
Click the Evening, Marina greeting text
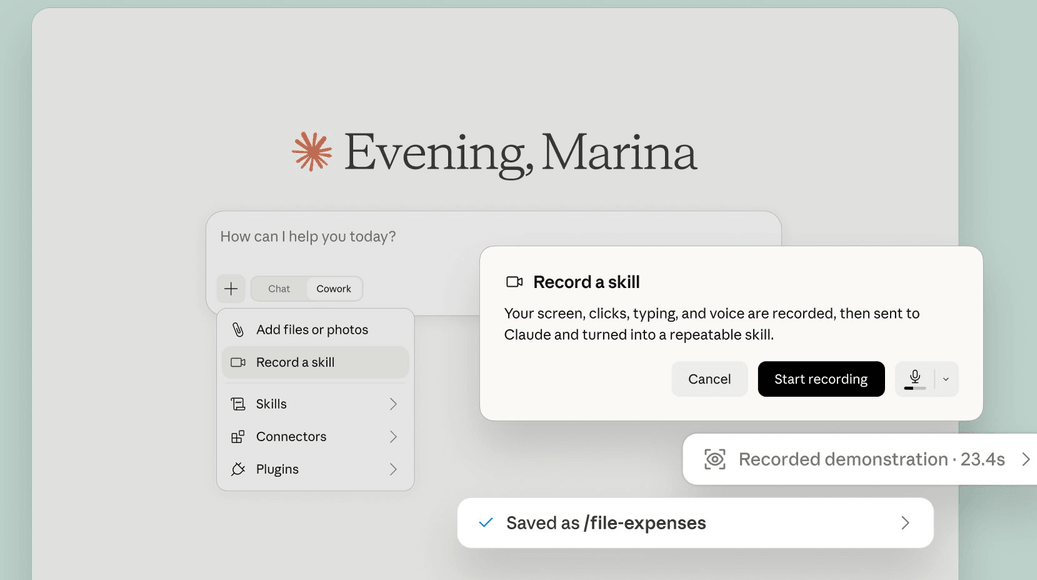[x=520, y=153]
